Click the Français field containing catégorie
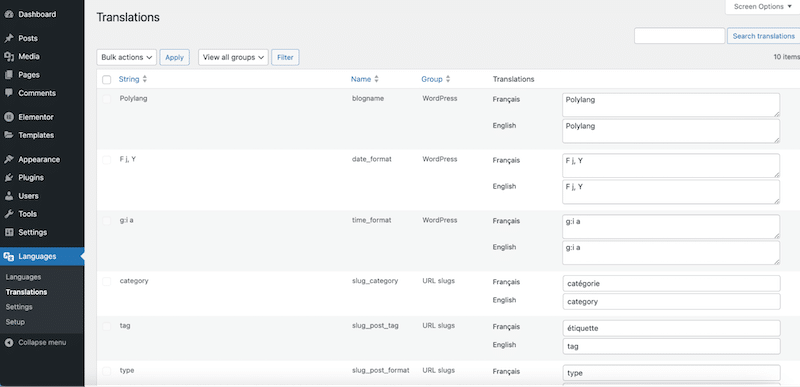800x387 pixels. point(671,283)
